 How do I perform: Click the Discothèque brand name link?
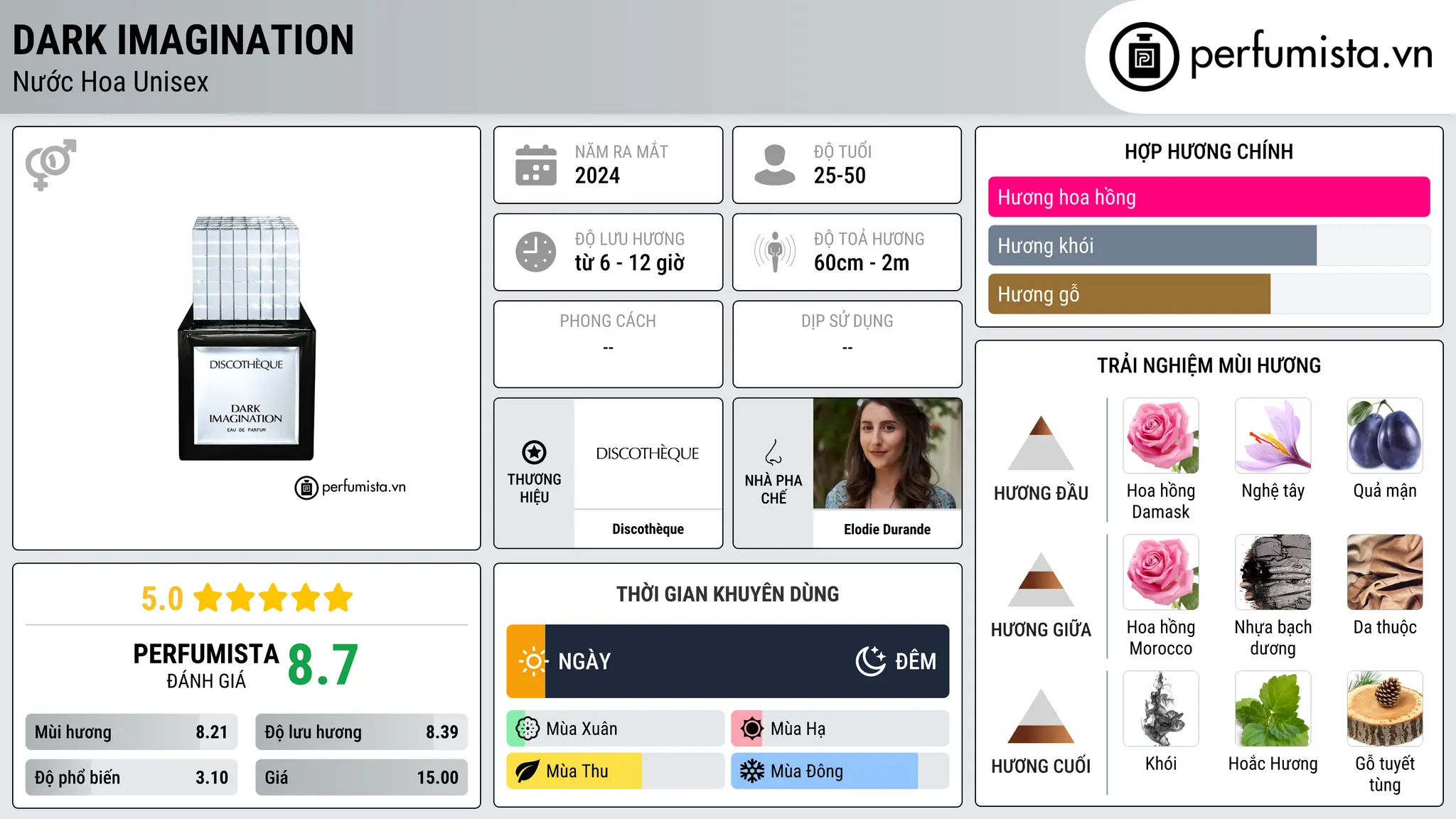pyautogui.click(x=648, y=529)
